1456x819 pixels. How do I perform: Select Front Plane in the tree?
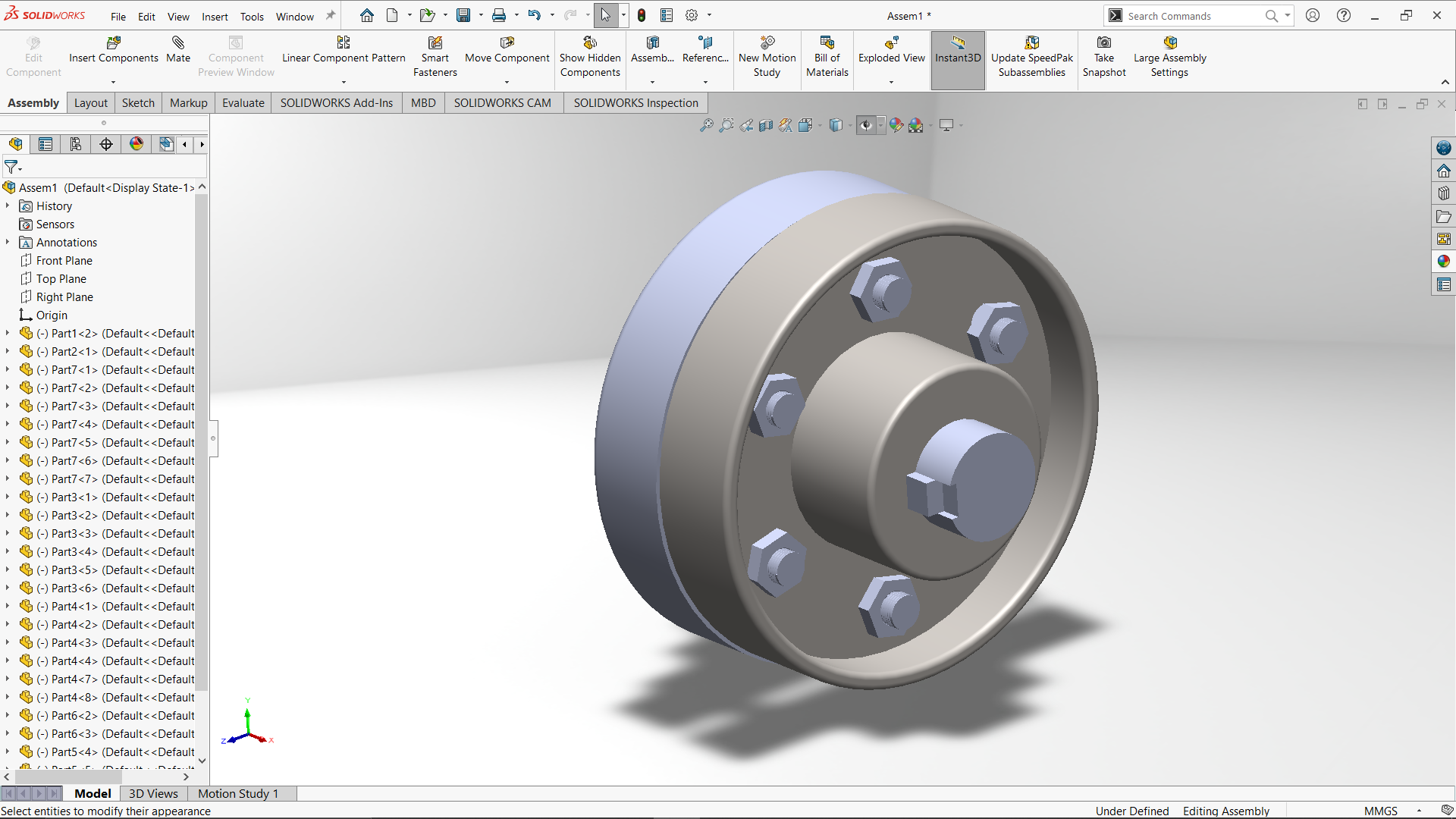click(64, 260)
